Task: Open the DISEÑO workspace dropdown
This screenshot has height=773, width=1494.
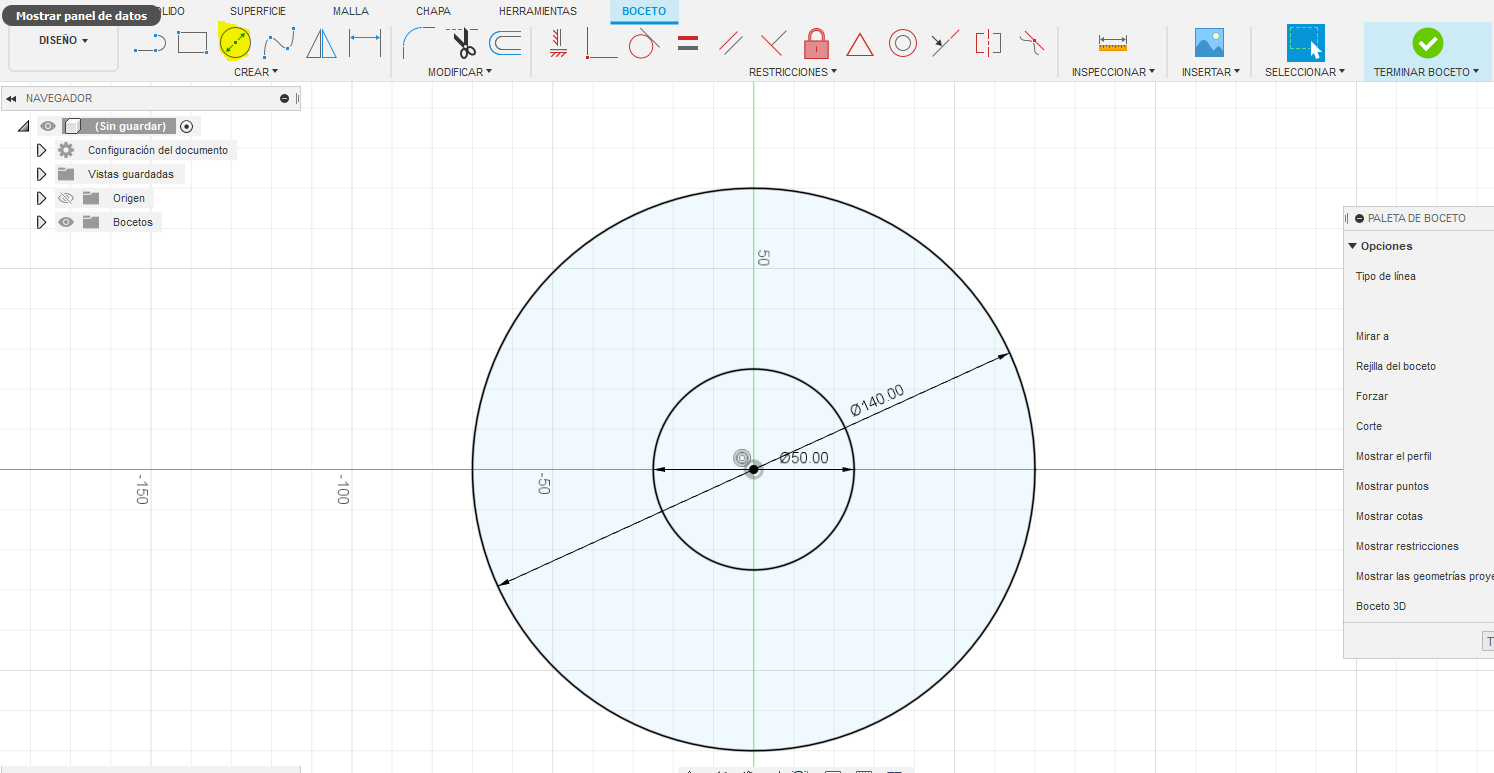Action: tap(63, 41)
